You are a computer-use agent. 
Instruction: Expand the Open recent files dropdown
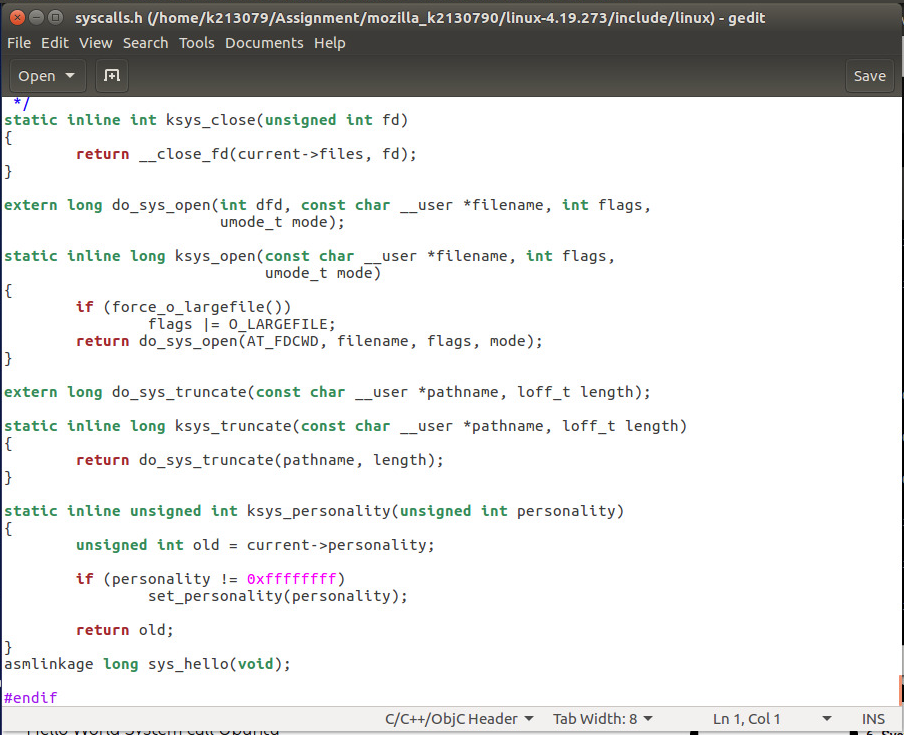pyautogui.click(x=68, y=75)
